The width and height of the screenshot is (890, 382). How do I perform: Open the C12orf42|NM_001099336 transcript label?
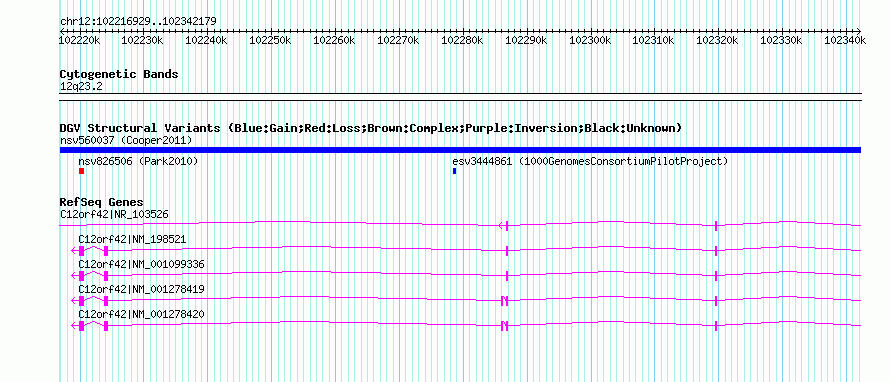pyautogui.click(x=141, y=265)
